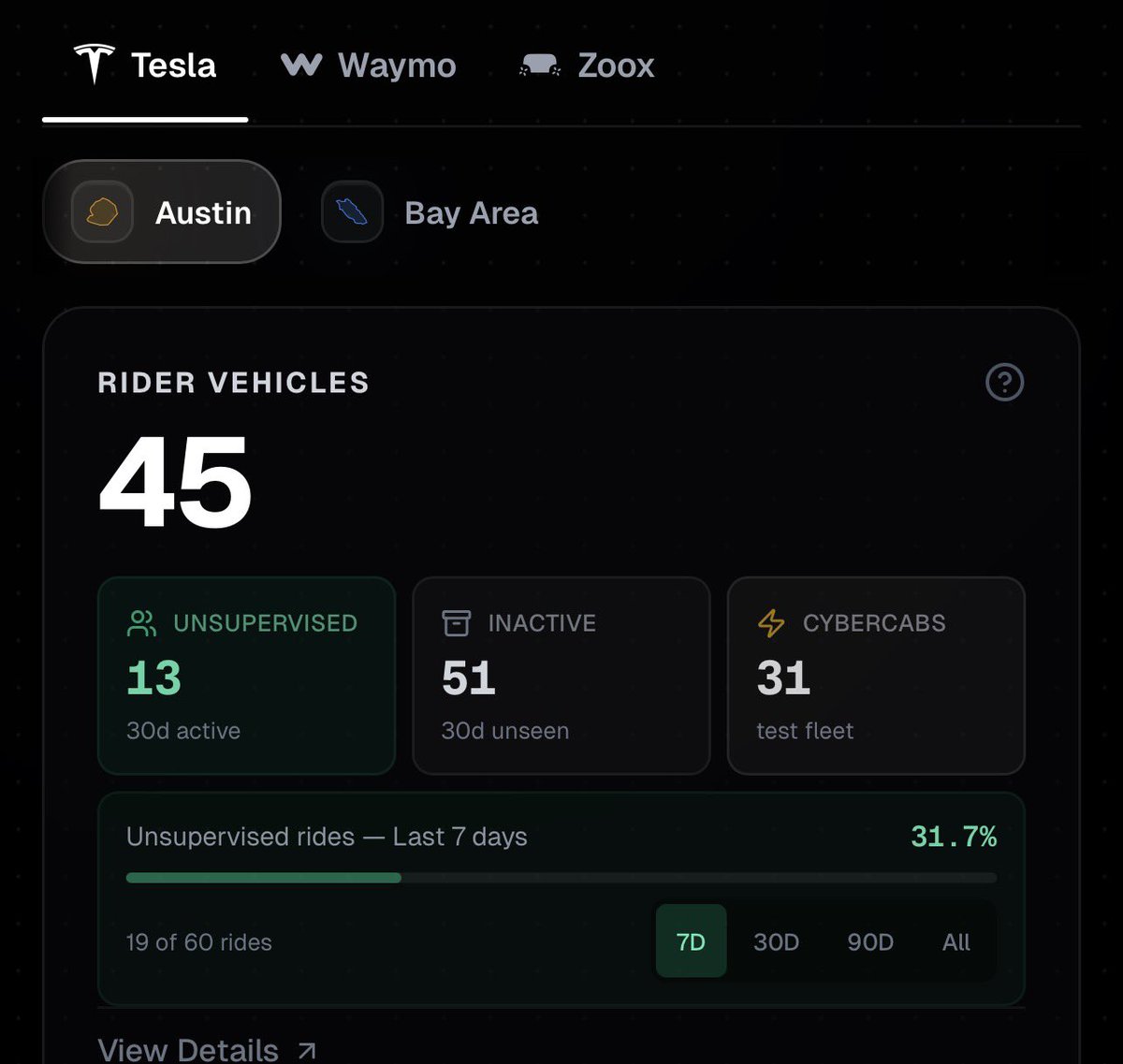Select the Austin city button
Screen dimensions: 1123x1064
[162, 212]
